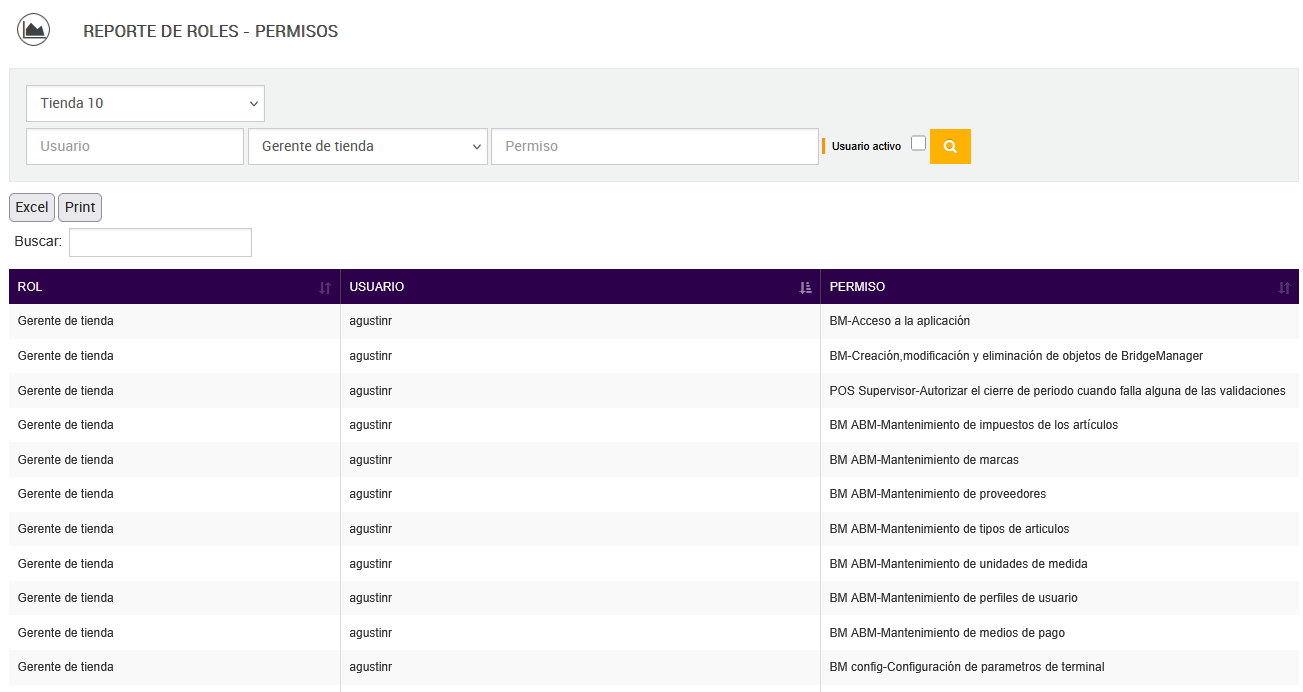
Task: Select 'BM-Acceso a la aplicación' permission cell
Action: pyautogui.click(x=1060, y=321)
